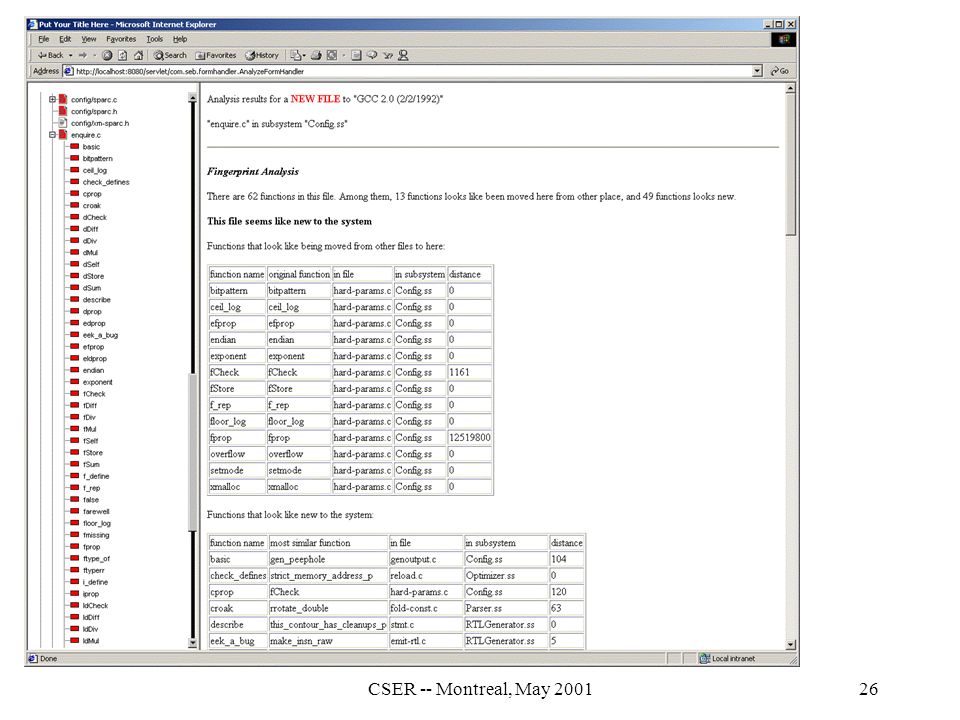Select overflow-adjacent fprop tree item
960x720 pixels.
(x=91, y=547)
